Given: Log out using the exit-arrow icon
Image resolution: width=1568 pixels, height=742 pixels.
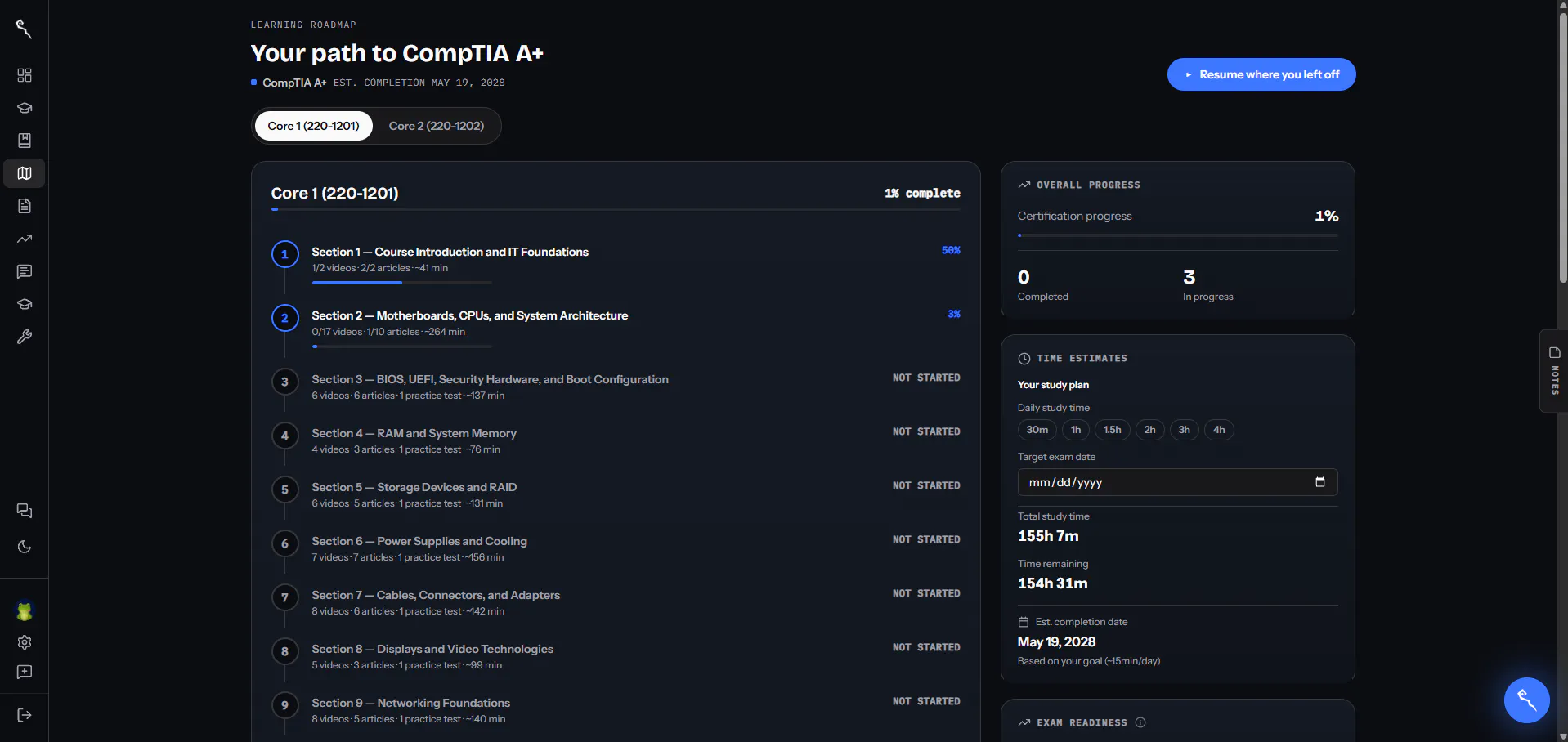Looking at the screenshot, I should tap(25, 715).
